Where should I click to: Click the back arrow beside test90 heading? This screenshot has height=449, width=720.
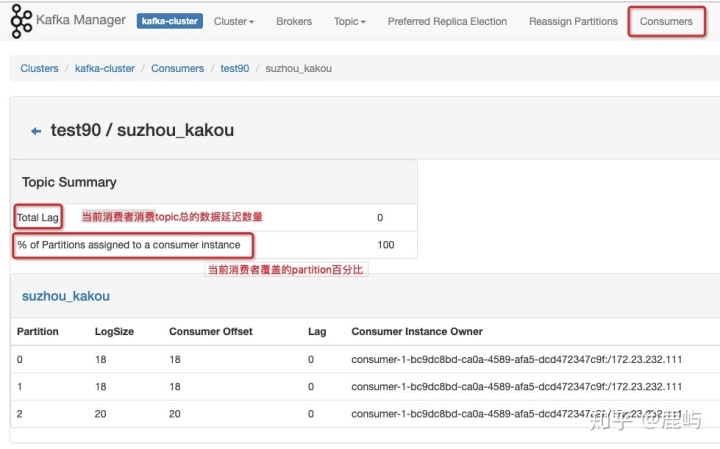(36, 131)
